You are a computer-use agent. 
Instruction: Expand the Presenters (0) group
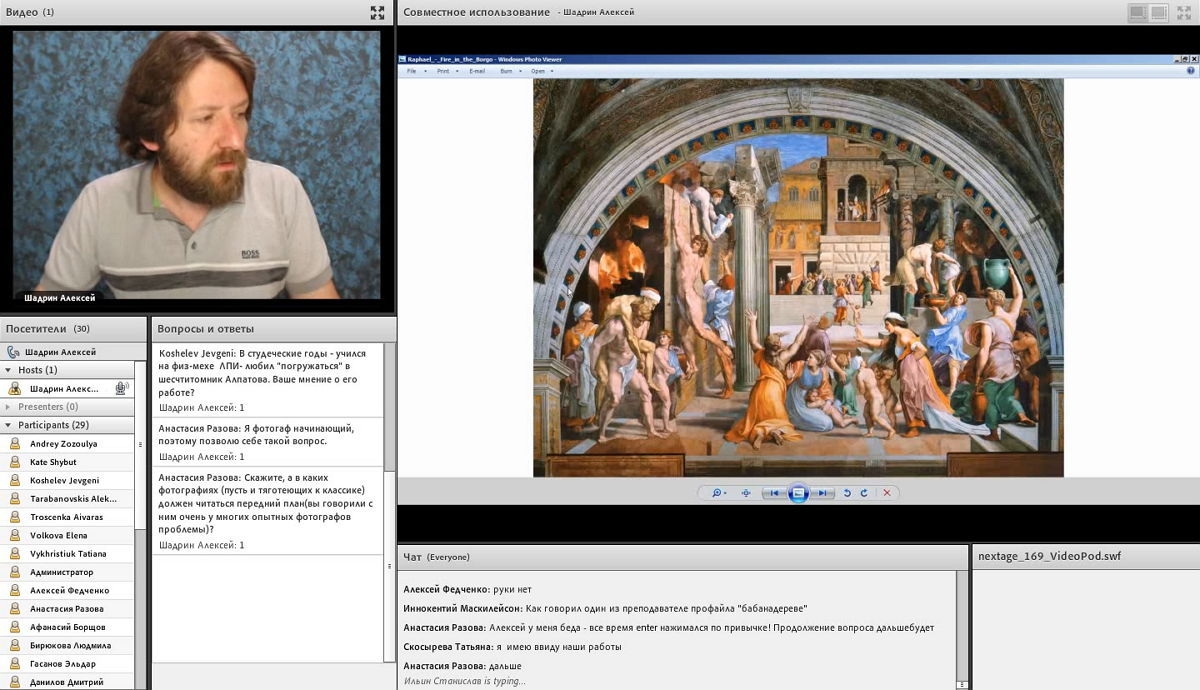pyautogui.click(x=9, y=407)
